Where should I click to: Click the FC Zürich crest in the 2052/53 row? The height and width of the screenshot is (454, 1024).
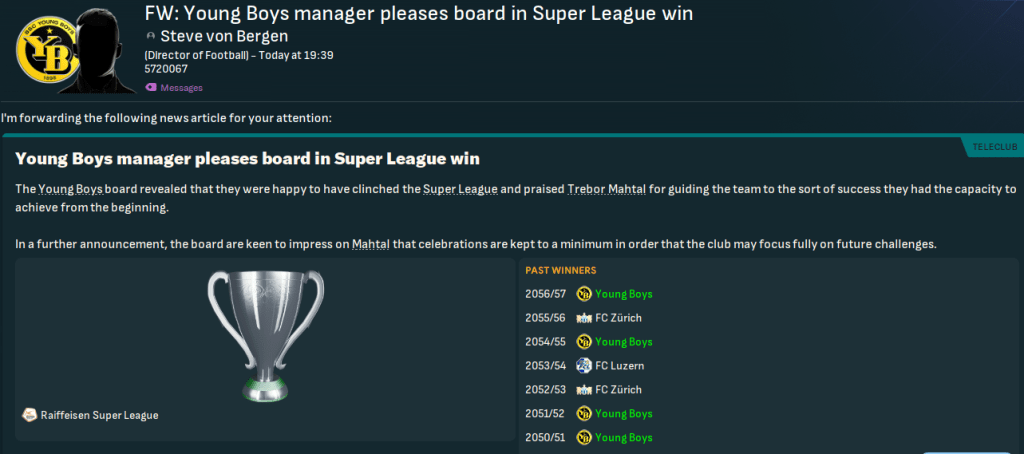click(585, 390)
